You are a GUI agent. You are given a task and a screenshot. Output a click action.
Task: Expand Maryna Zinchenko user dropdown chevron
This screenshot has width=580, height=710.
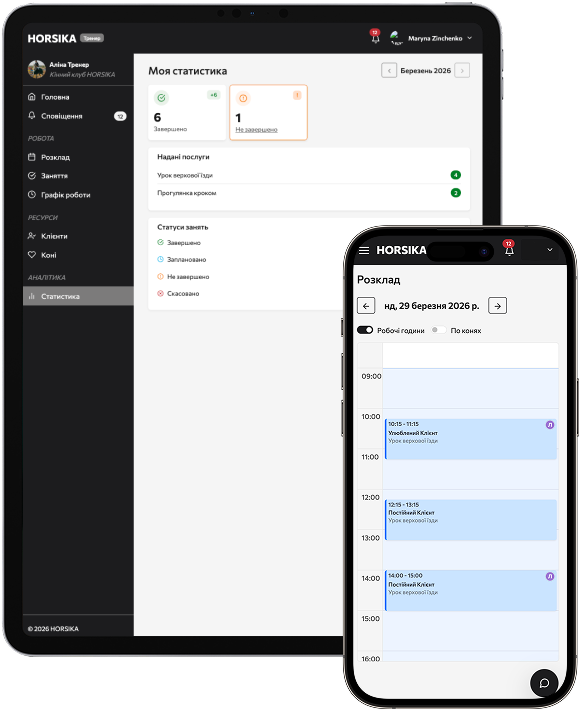470,38
